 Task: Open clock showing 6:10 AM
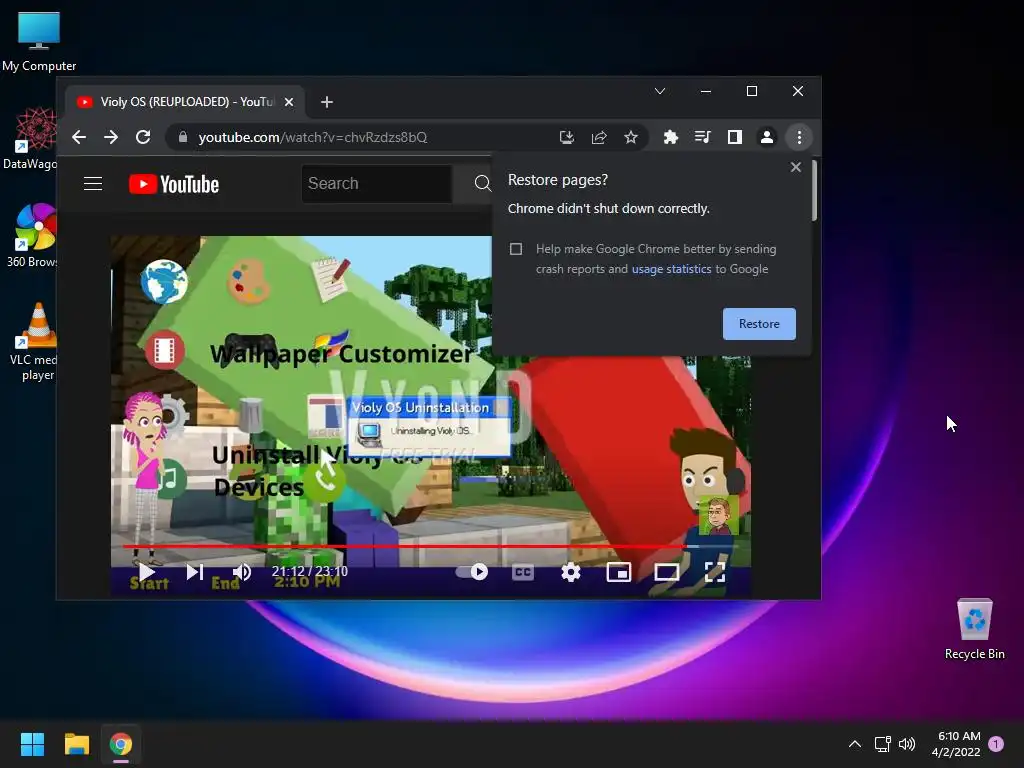(956, 744)
